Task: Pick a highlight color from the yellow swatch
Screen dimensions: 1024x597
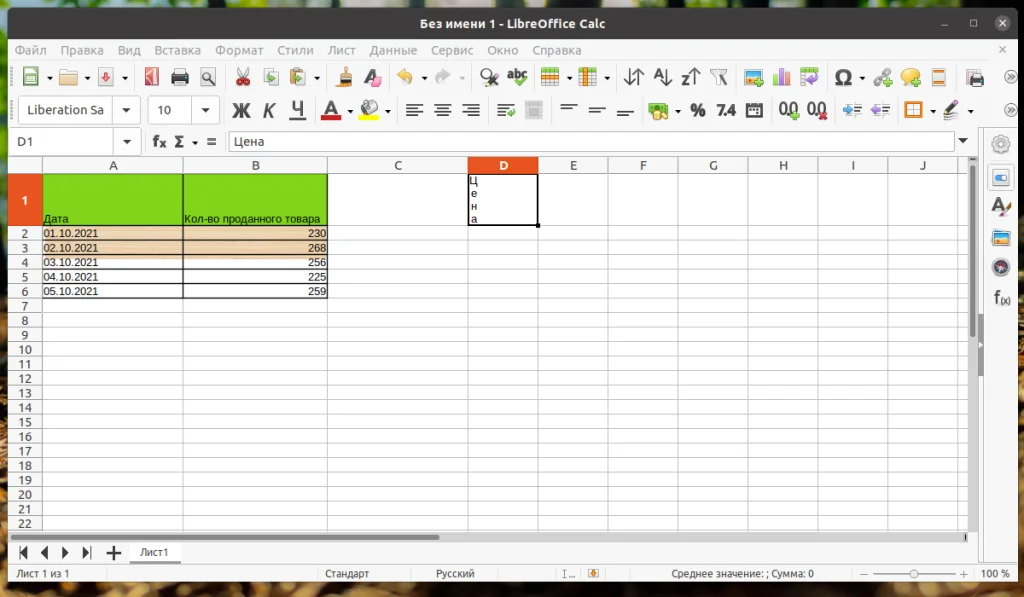Action: tap(367, 110)
